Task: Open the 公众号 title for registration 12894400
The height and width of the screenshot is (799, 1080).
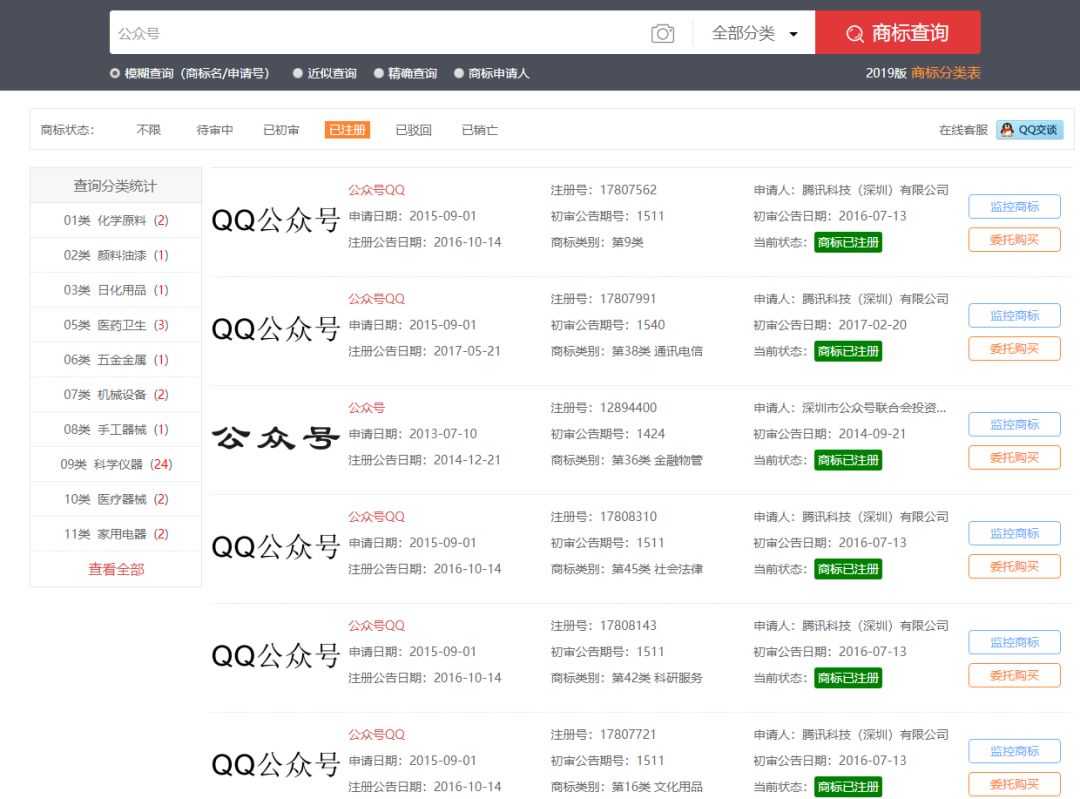Action: click(x=366, y=408)
